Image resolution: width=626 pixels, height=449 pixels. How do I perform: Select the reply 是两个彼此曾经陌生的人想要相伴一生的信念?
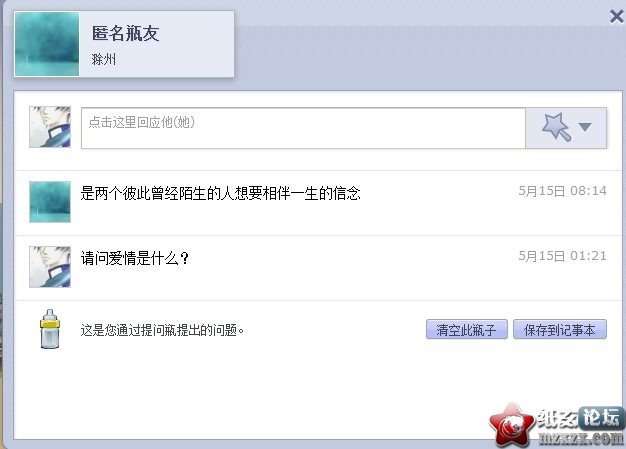point(220,193)
